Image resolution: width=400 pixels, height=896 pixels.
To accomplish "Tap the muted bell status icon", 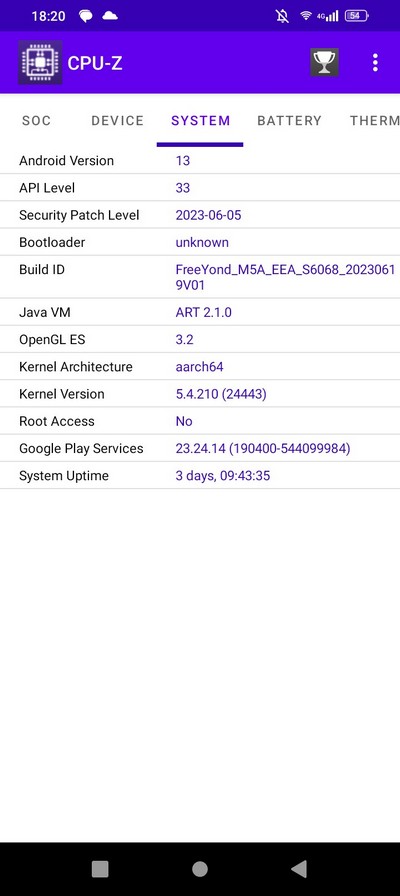I will 282,16.
